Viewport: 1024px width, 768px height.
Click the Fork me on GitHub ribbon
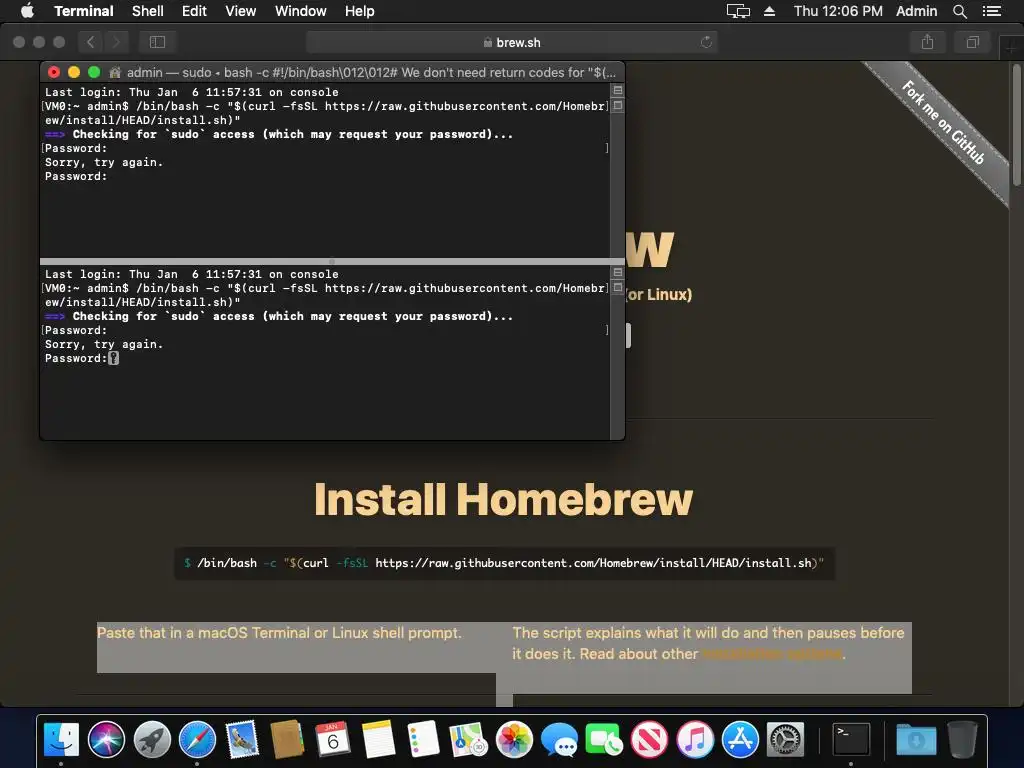tap(942, 121)
